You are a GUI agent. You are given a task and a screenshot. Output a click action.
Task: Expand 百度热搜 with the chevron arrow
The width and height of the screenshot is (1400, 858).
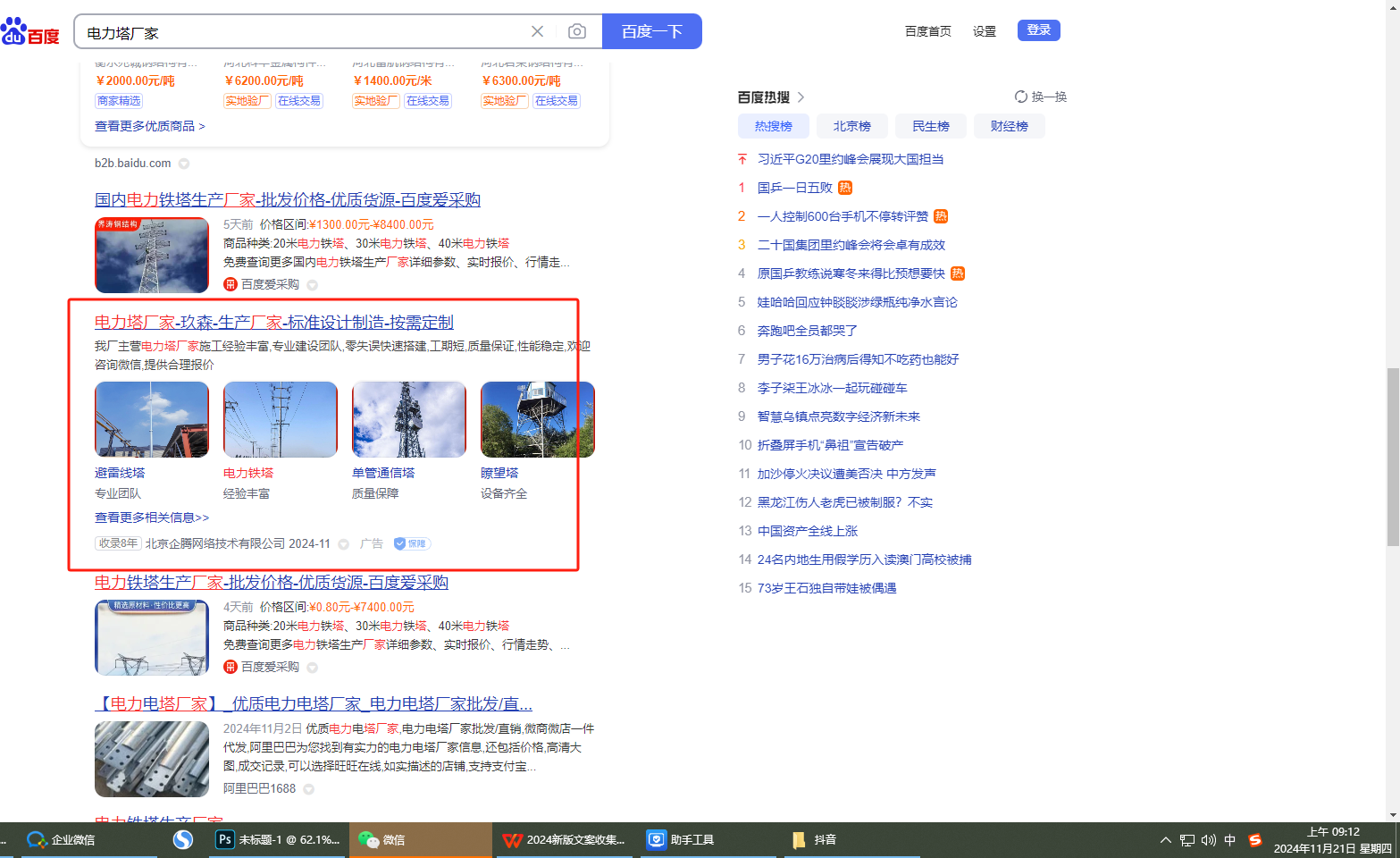(801, 97)
